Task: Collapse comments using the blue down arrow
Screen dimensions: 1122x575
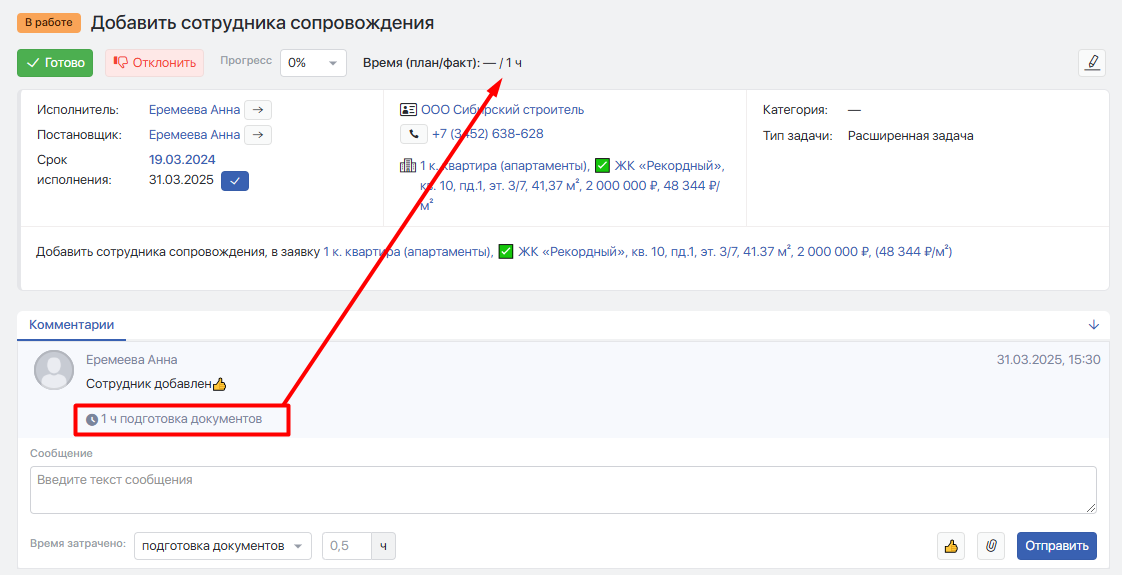Action: tap(1093, 325)
